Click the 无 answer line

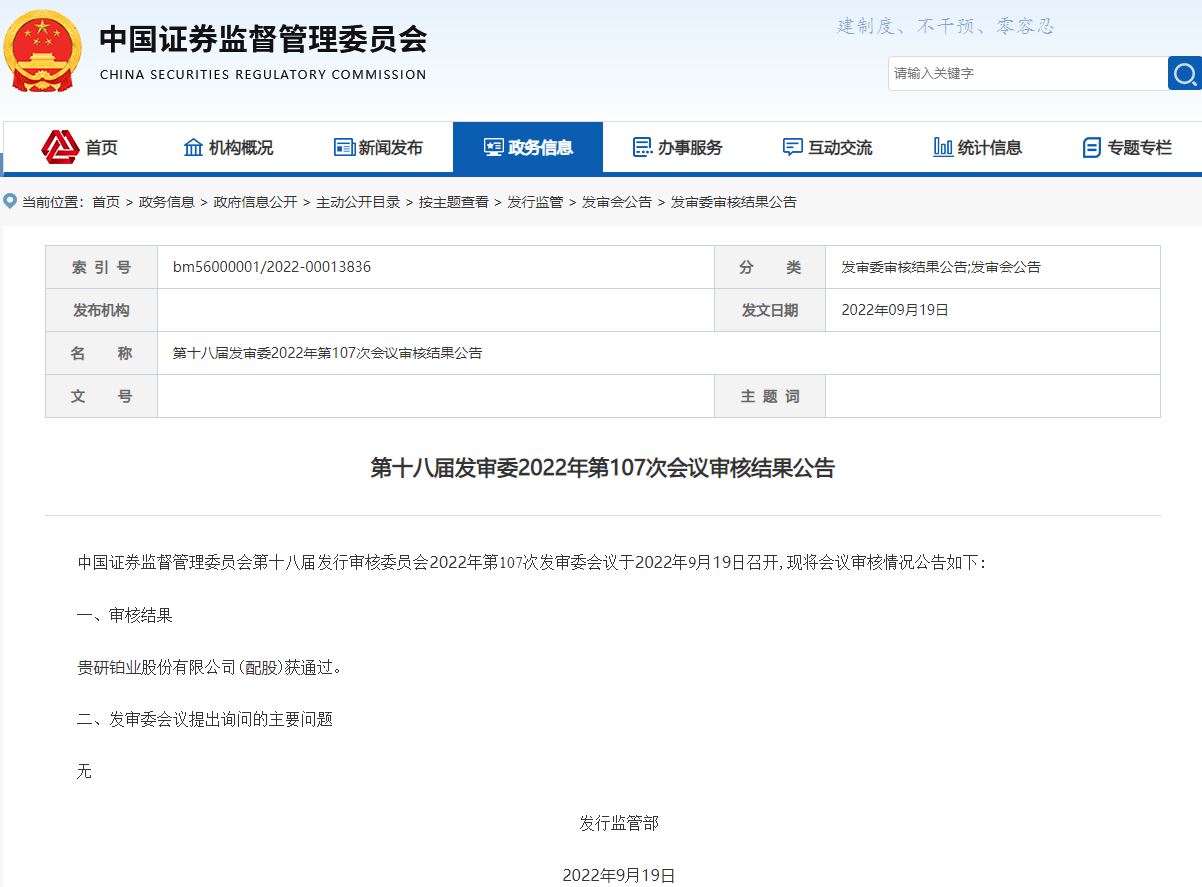tap(84, 771)
